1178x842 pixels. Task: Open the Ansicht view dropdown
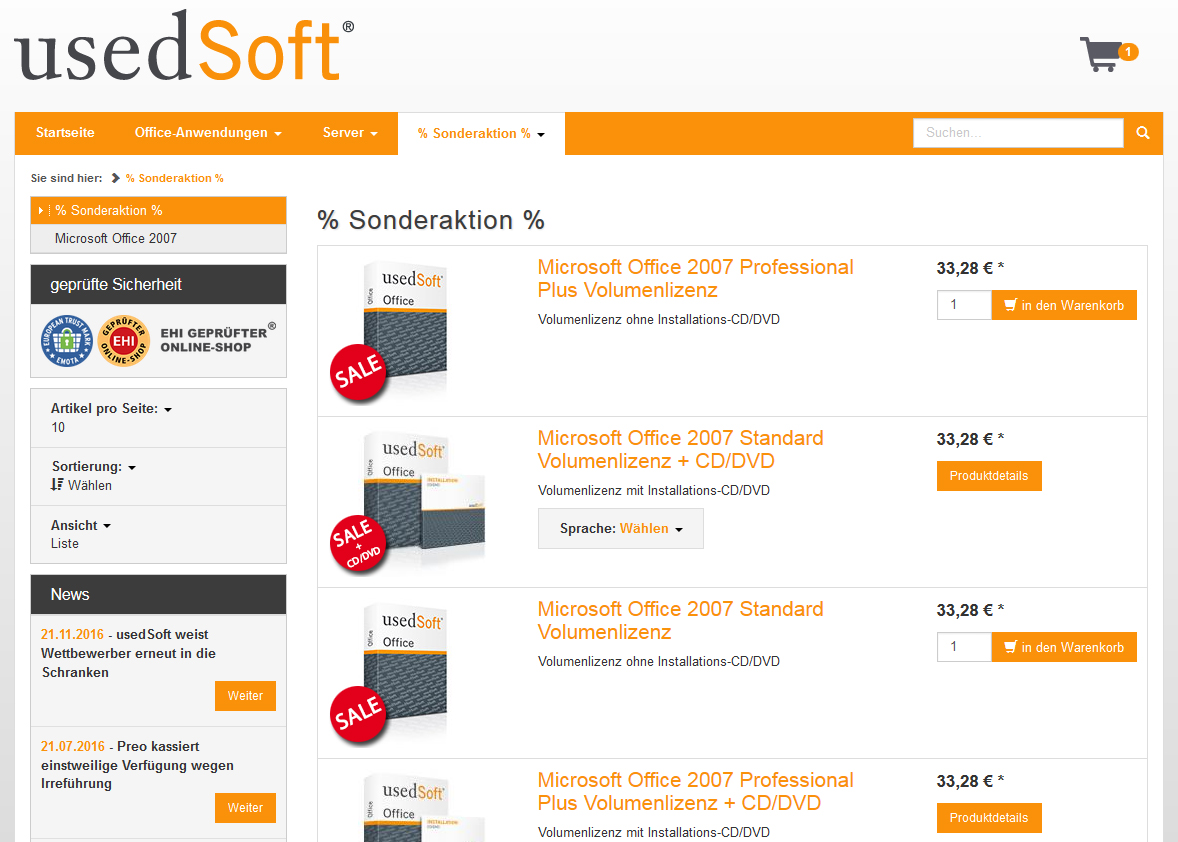coord(80,526)
